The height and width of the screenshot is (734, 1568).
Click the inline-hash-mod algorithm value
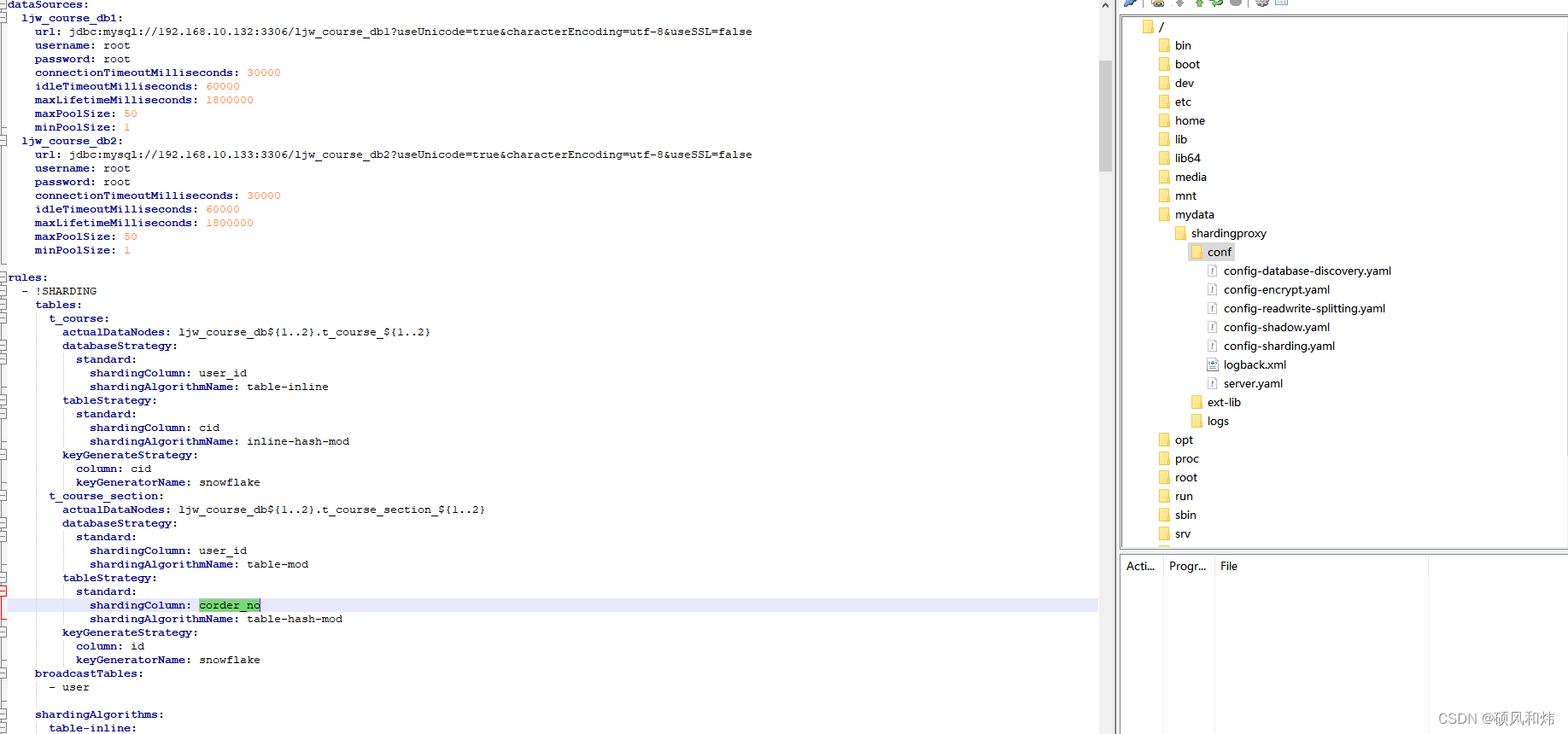click(298, 441)
